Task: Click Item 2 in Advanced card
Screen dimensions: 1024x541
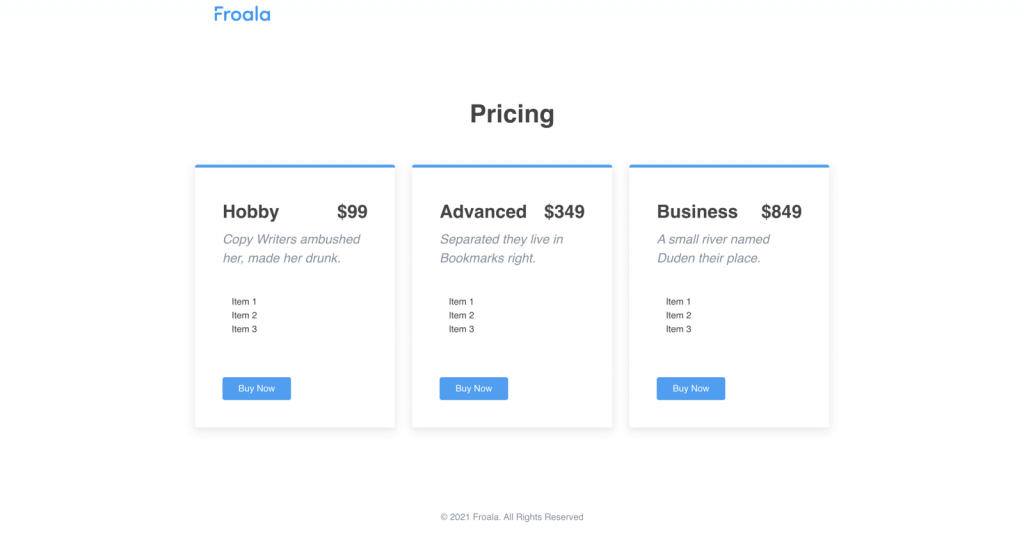Action: point(461,316)
